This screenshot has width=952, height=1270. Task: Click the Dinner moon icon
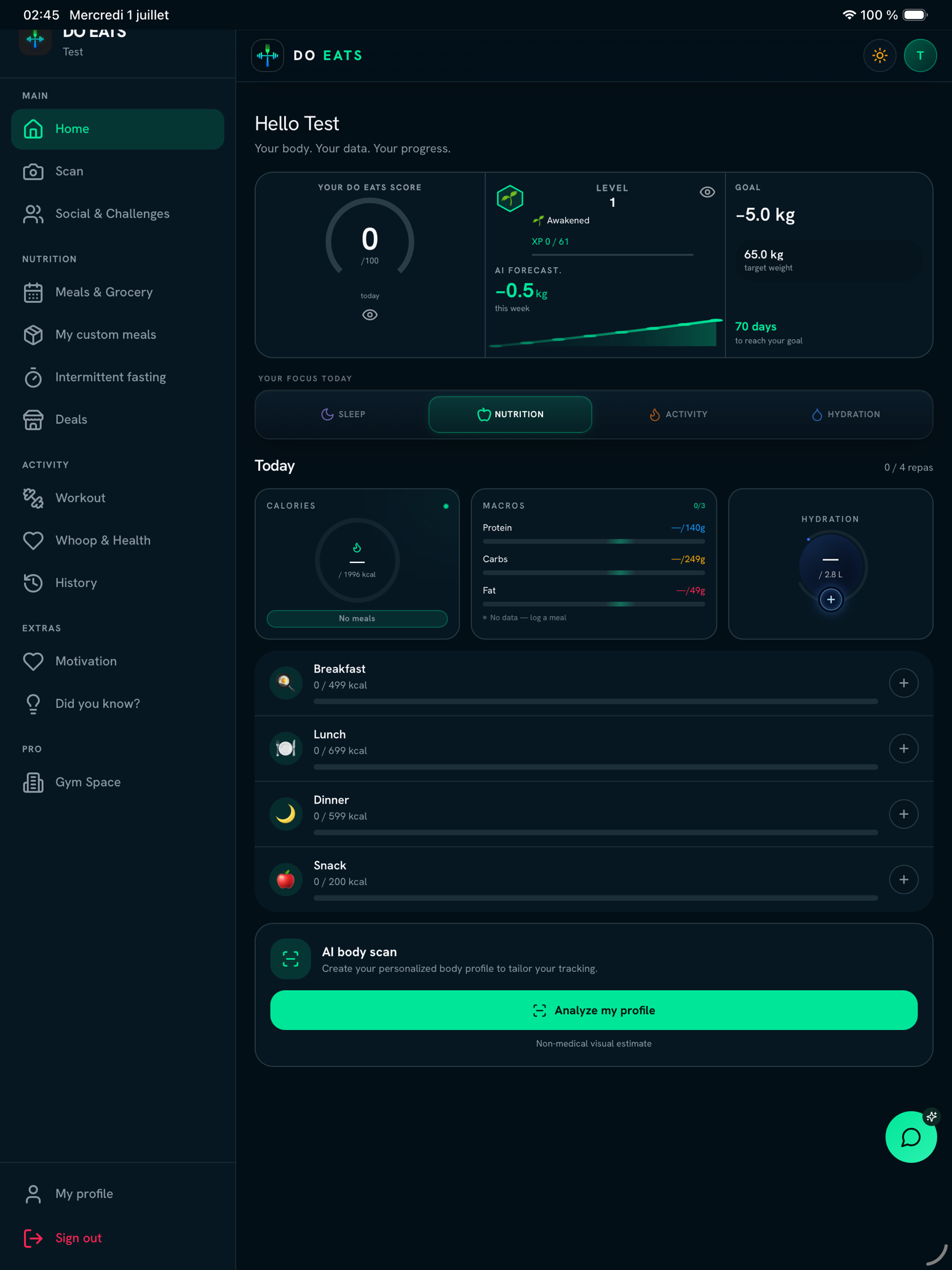pyautogui.click(x=286, y=814)
